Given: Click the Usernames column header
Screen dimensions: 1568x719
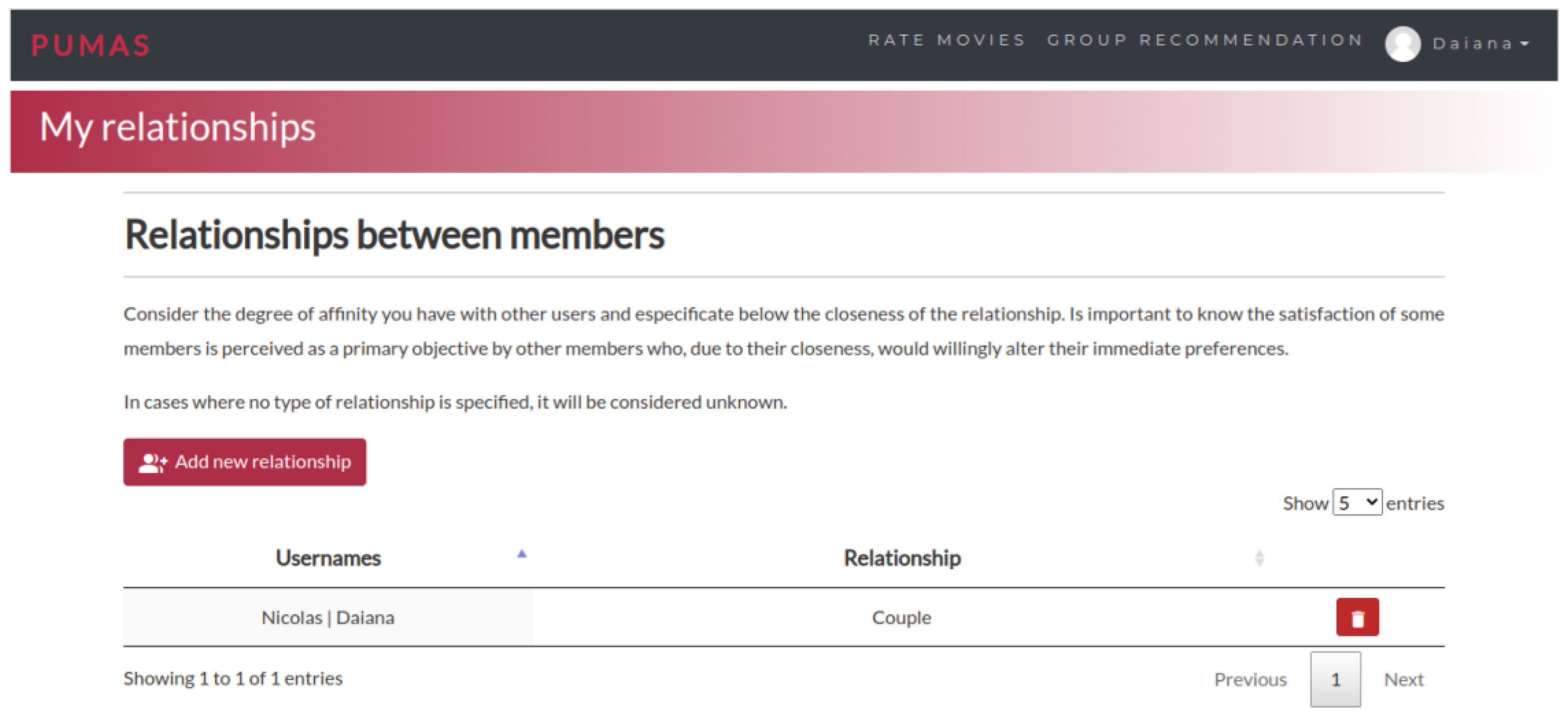Looking at the screenshot, I should pos(328,558).
